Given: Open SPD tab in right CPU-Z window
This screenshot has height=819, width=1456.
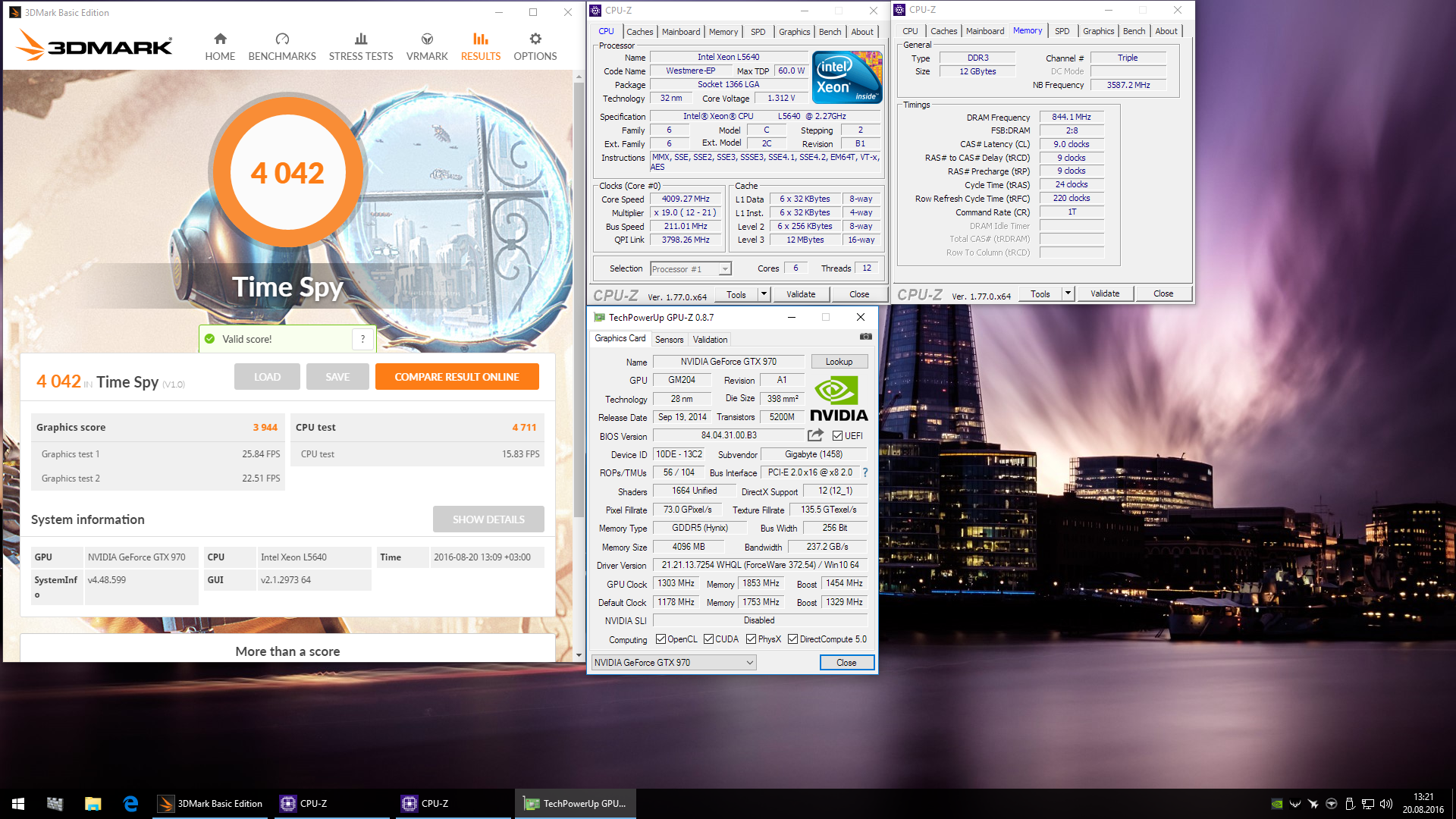Looking at the screenshot, I should [x=1062, y=31].
